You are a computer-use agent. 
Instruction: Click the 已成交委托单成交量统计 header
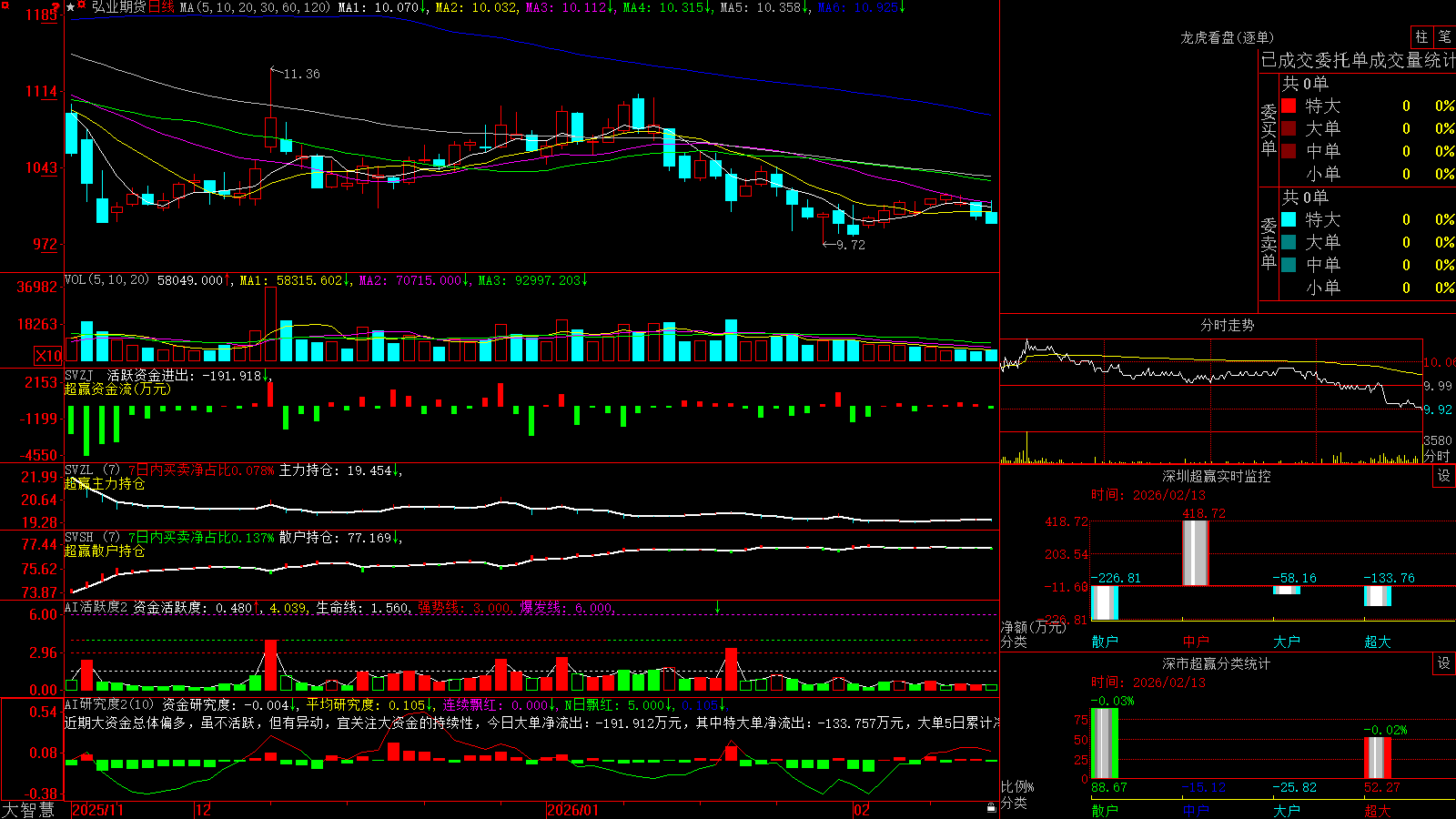tap(1358, 60)
